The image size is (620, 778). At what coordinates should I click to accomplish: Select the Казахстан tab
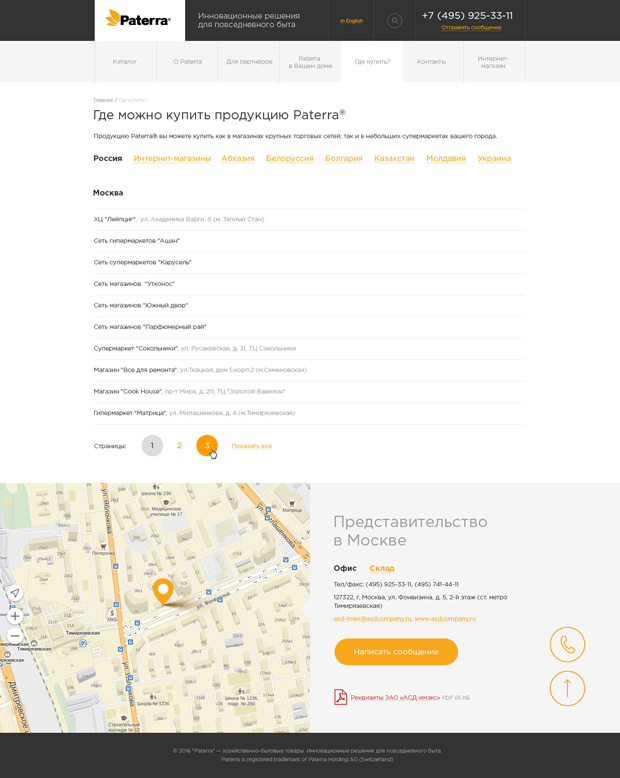point(394,158)
